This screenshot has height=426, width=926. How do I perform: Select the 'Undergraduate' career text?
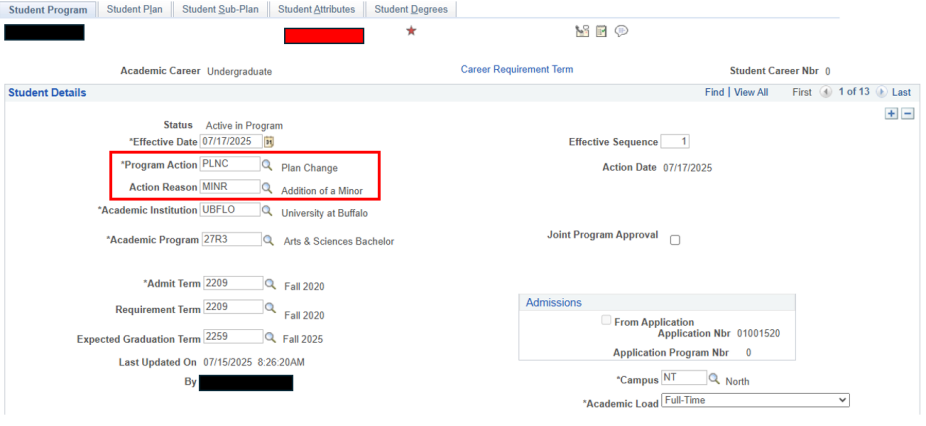click(239, 71)
